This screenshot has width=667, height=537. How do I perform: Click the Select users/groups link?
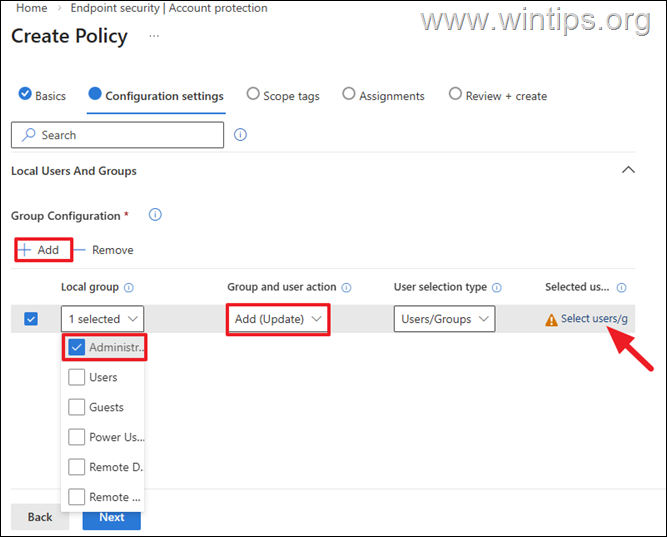coord(594,319)
